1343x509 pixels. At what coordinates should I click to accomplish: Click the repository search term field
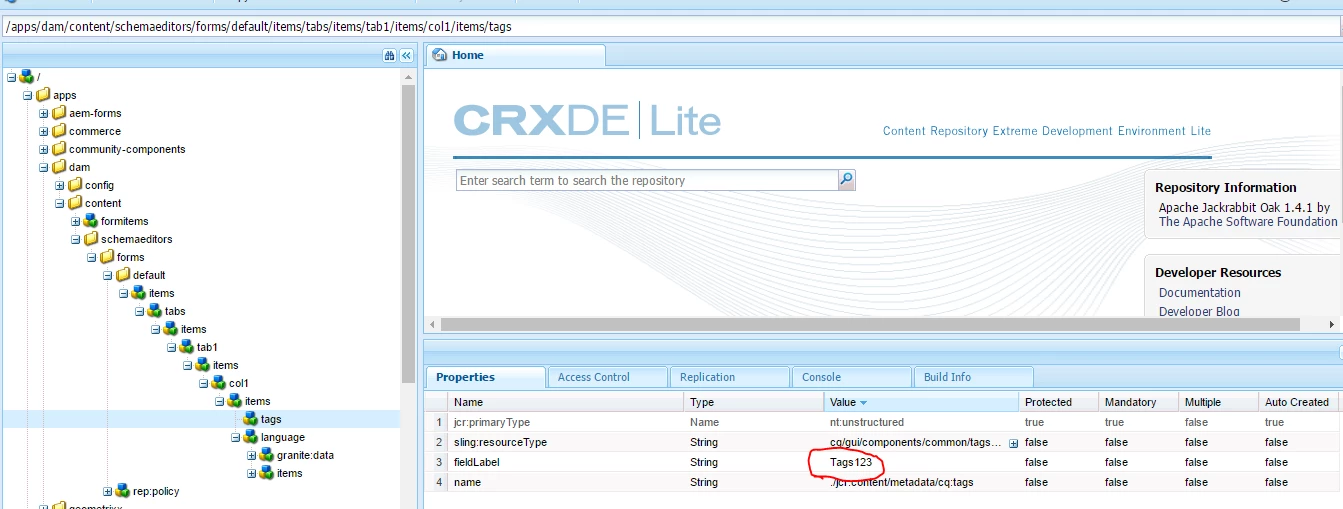click(647, 180)
